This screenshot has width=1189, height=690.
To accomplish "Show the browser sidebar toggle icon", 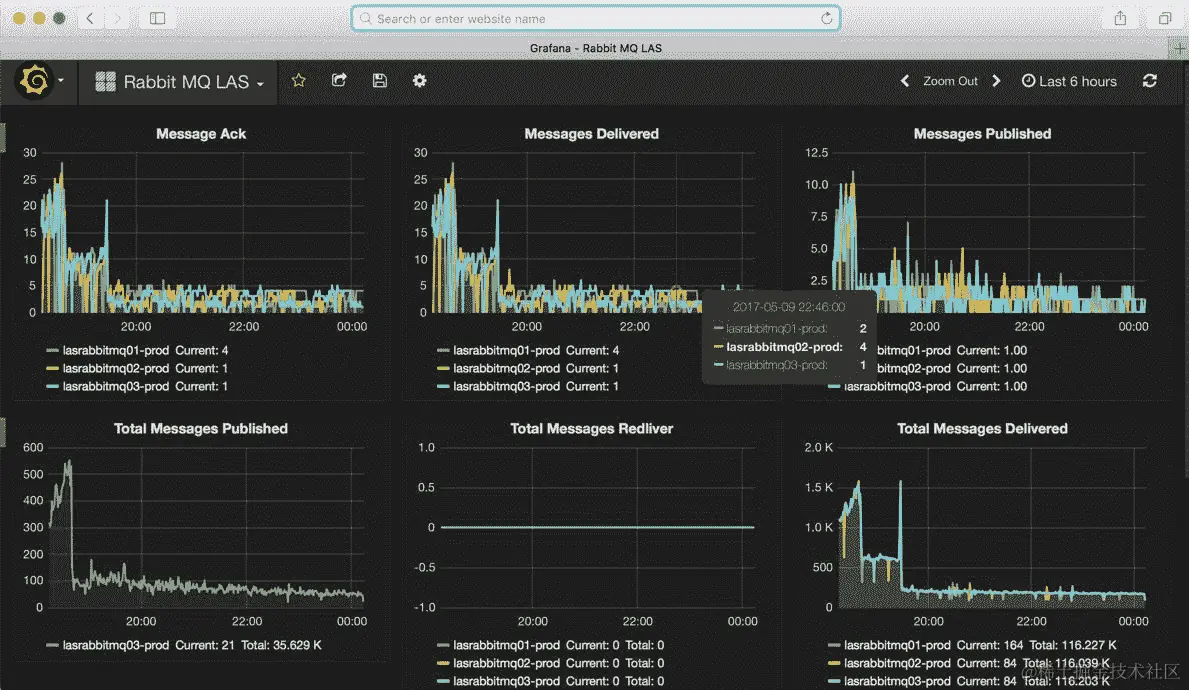I will click(x=157, y=18).
